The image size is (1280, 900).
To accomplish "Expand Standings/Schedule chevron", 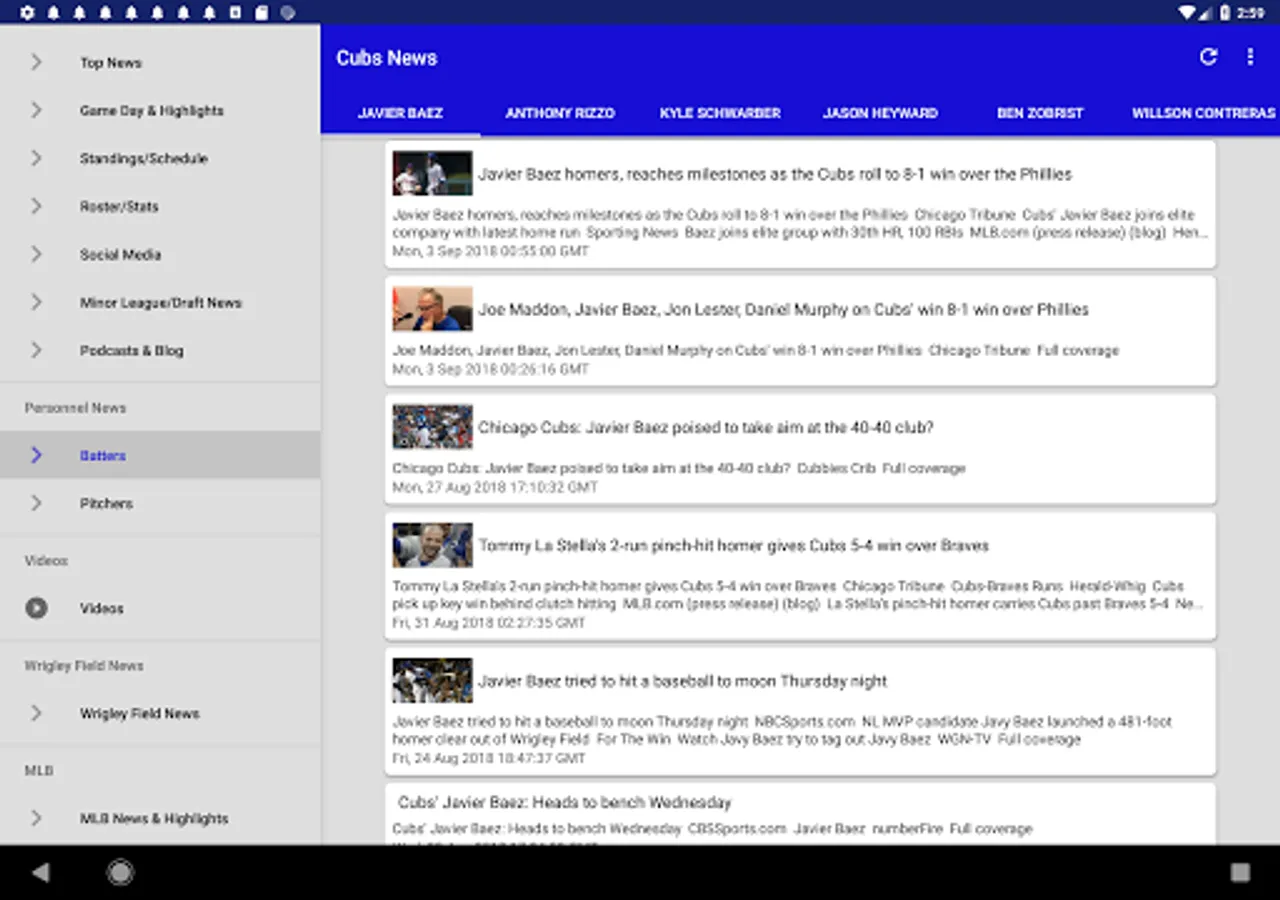I will 36,158.
